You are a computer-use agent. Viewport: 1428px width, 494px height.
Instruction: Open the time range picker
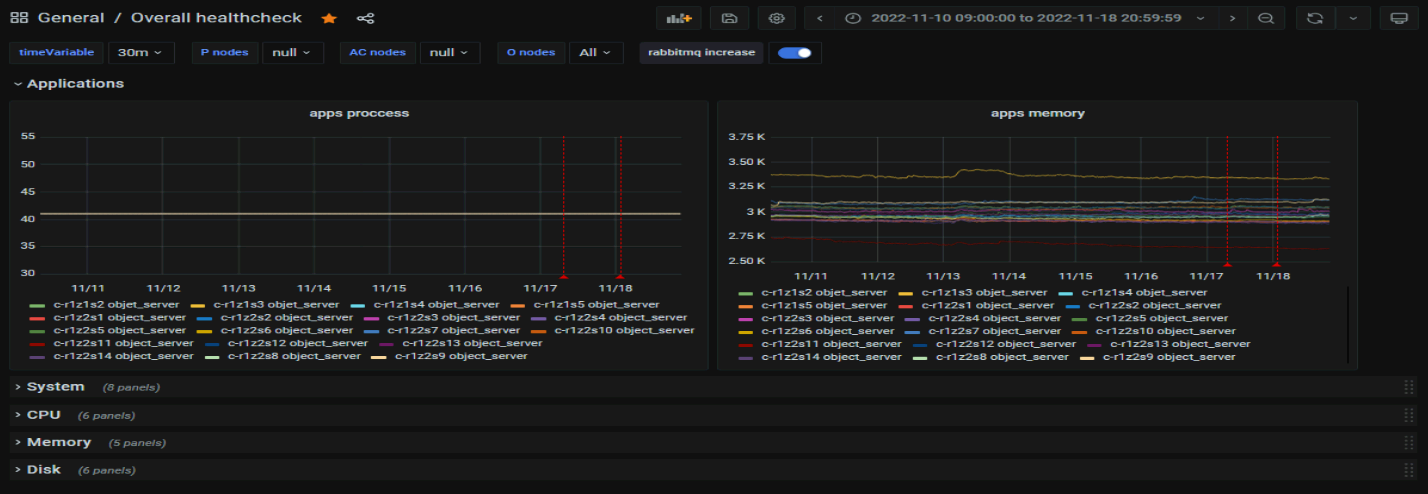point(1025,18)
